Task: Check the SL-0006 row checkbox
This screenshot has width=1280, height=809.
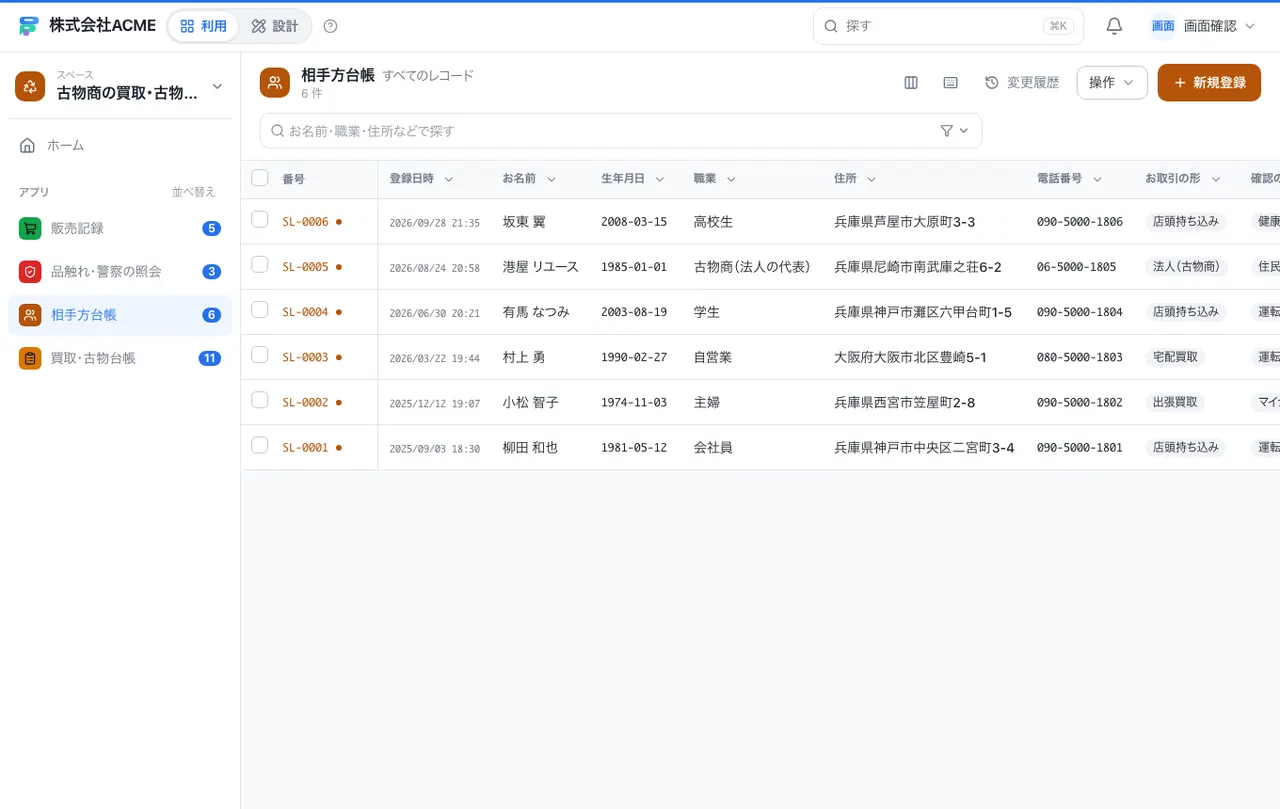Action: [x=260, y=219]
